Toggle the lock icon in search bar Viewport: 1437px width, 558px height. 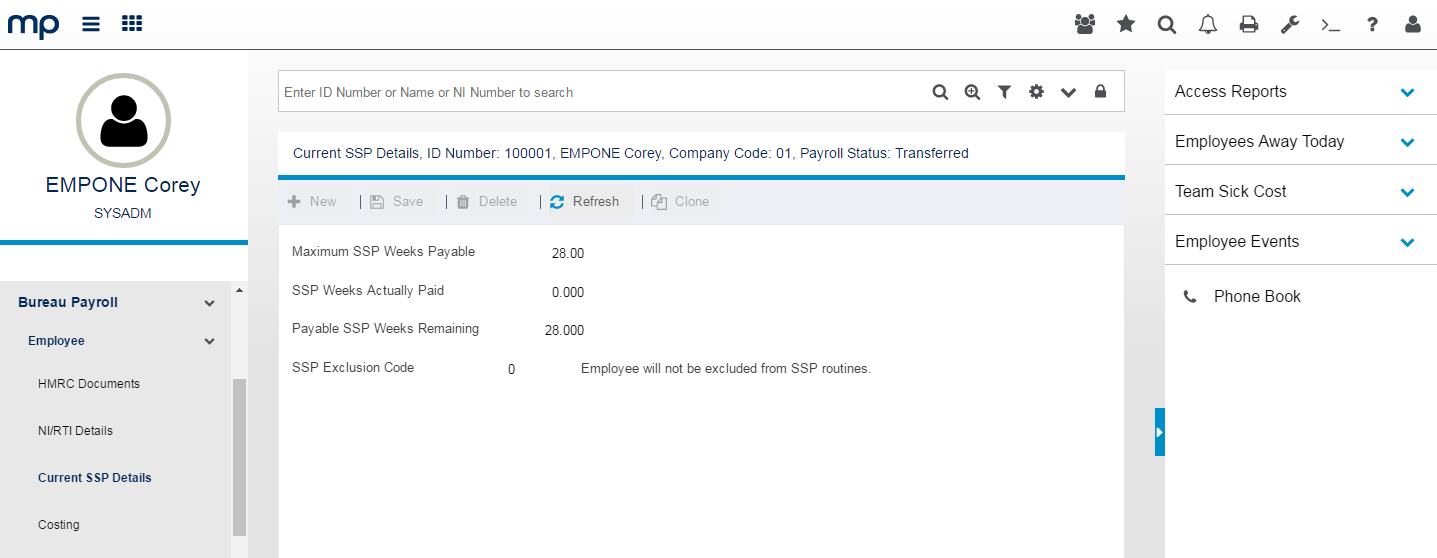[x=1100, y=92]
